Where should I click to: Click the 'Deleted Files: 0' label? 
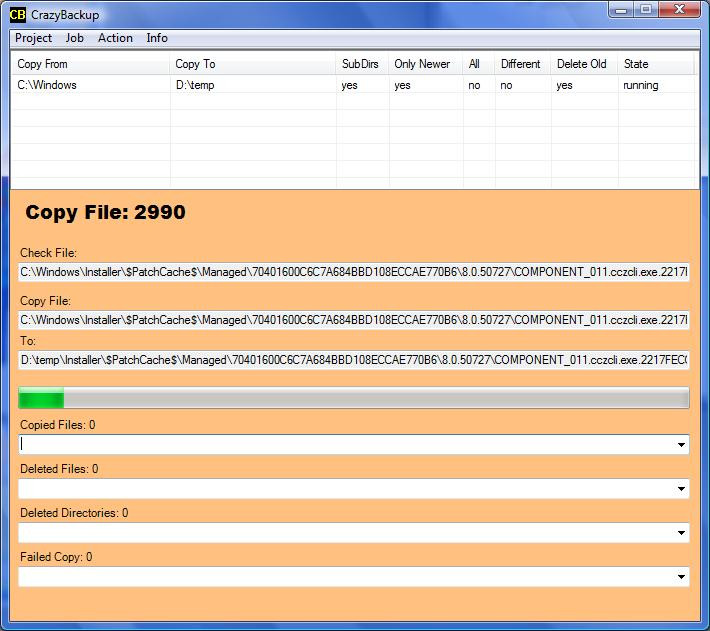[59, 468]
